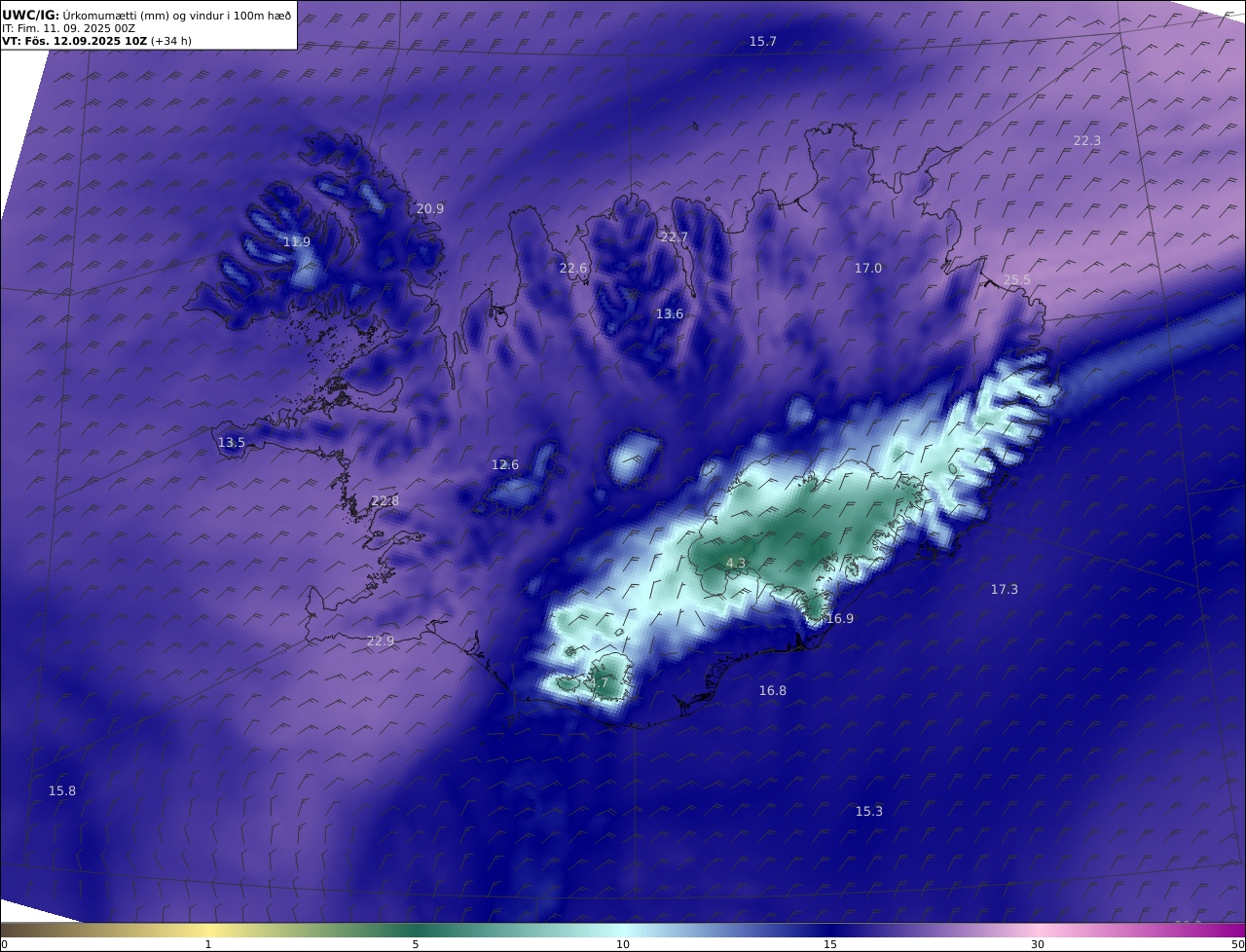The image size is (1246, 952).
Task: Click the 15.8 value label
Action: (61, 790)
